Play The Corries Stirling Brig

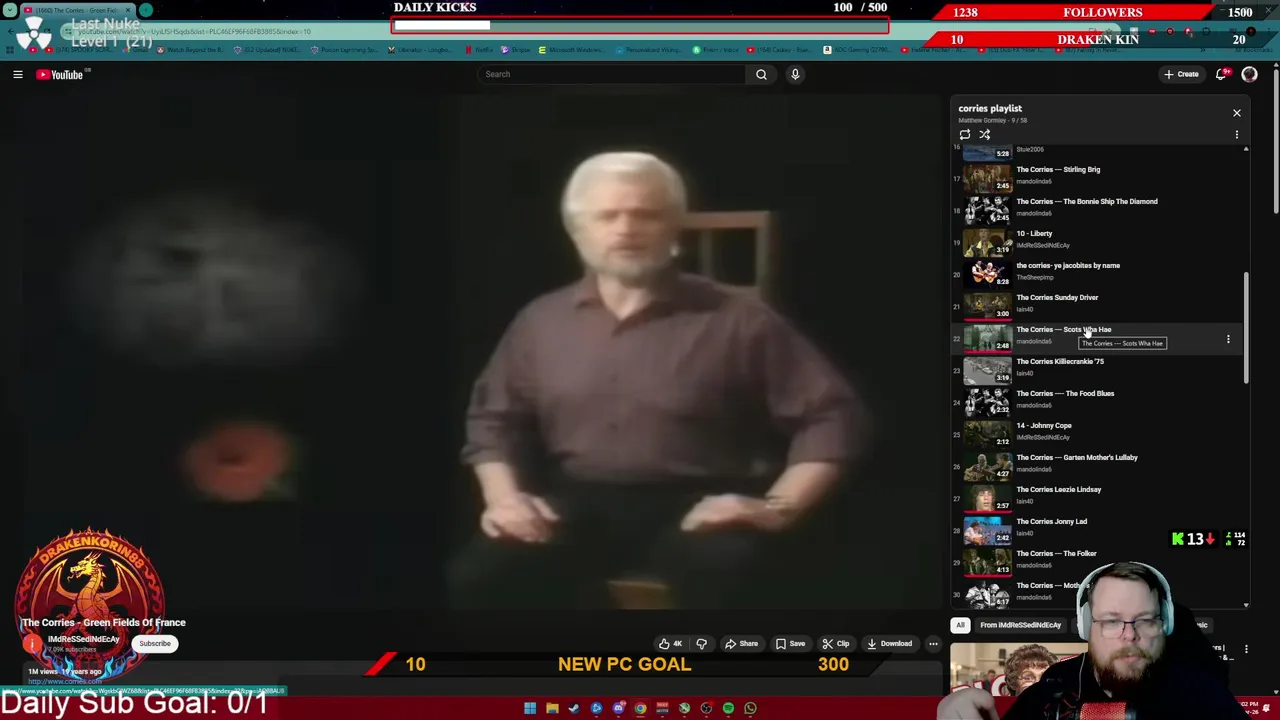[1058, 169]
